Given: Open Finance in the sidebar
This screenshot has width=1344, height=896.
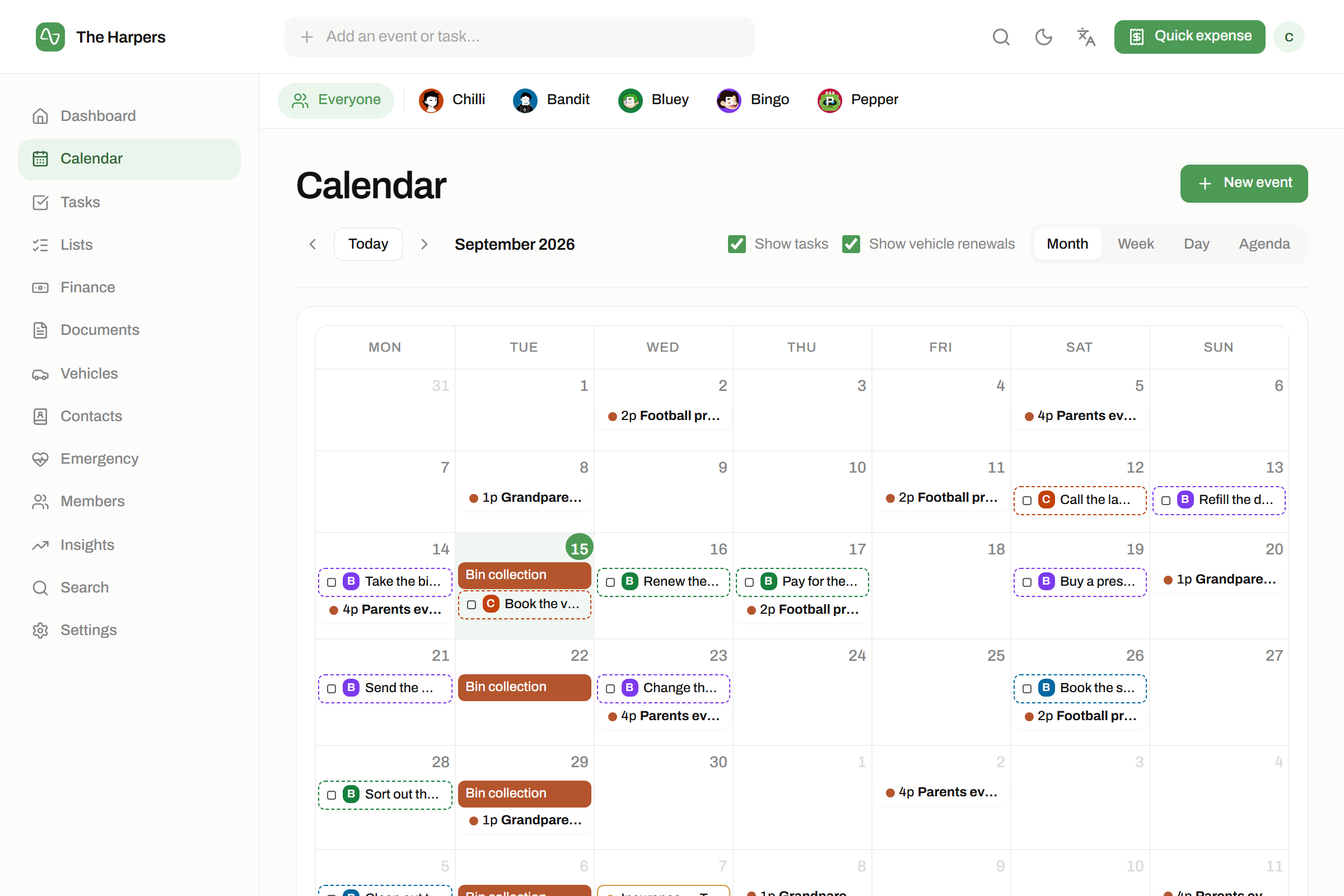Looking at the screenshot, I should coord(129,287).
